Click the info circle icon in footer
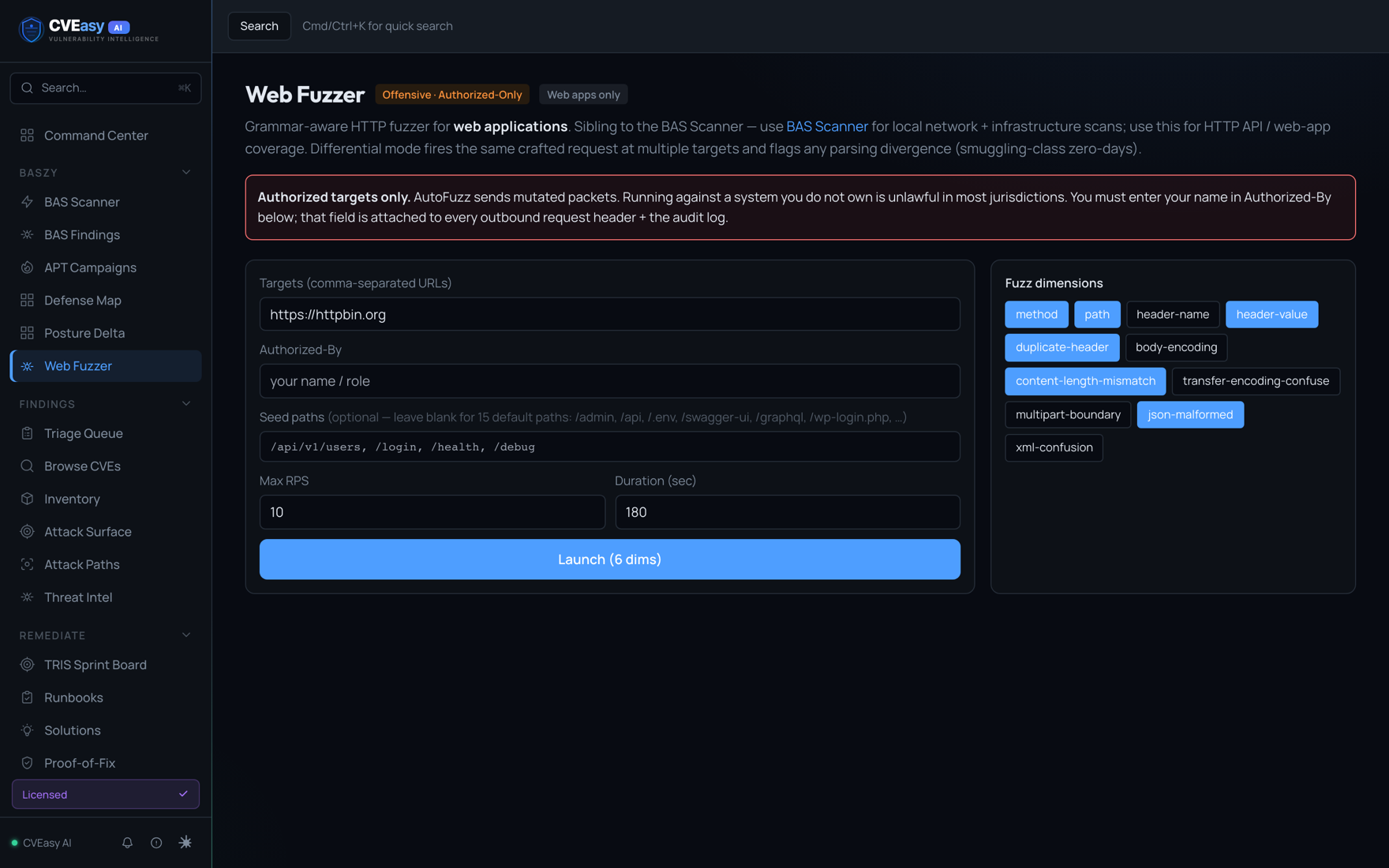 click(x=156, y=843)
